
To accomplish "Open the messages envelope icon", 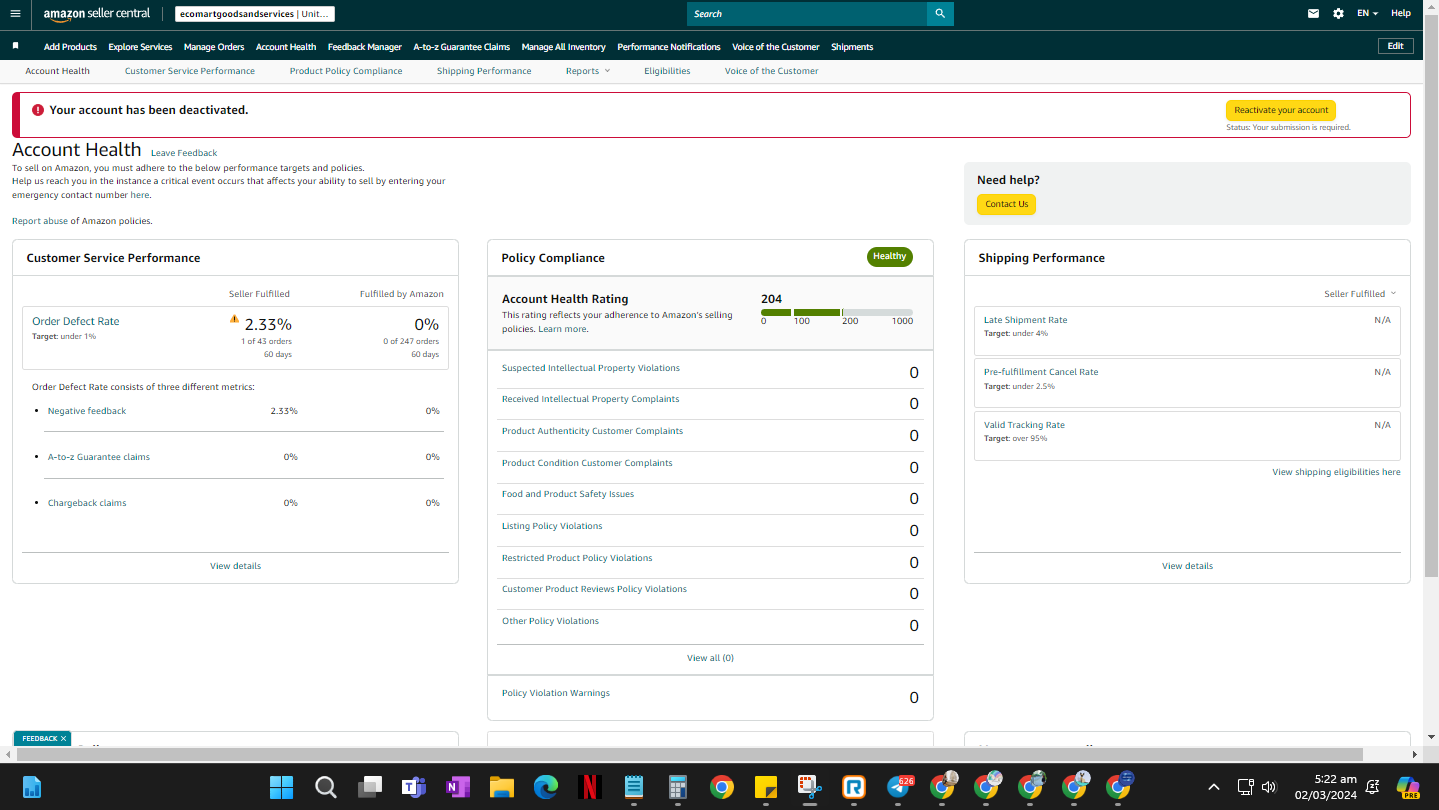I will (1313, 14).
